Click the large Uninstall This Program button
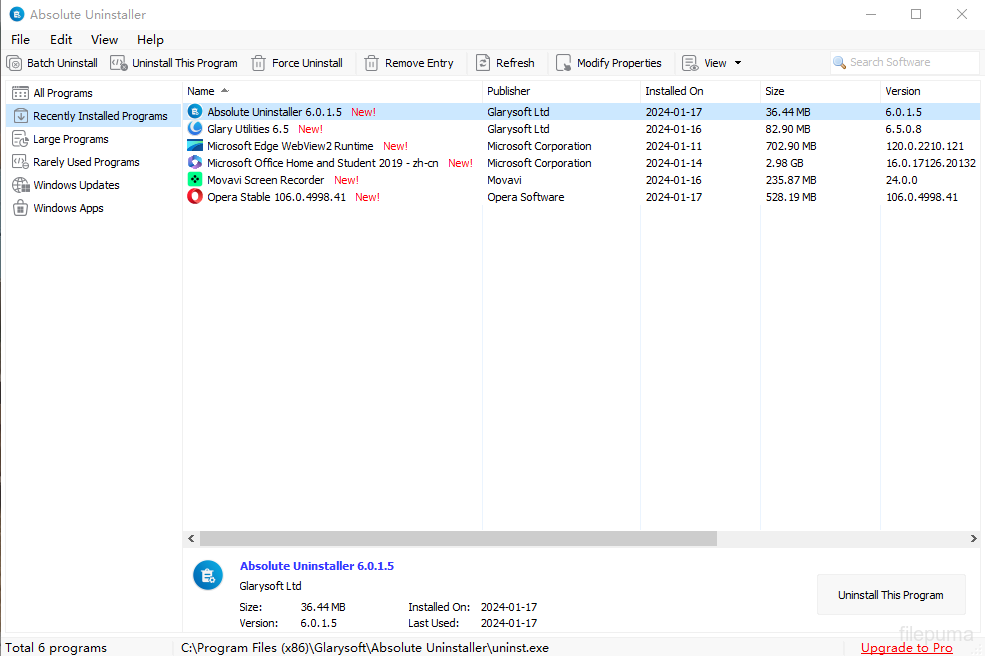This screenshot has width=985, height=656. 891,595
